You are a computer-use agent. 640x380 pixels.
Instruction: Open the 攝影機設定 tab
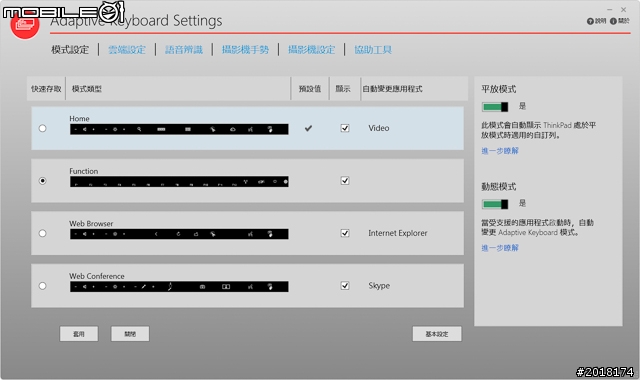tap(311, 50)
